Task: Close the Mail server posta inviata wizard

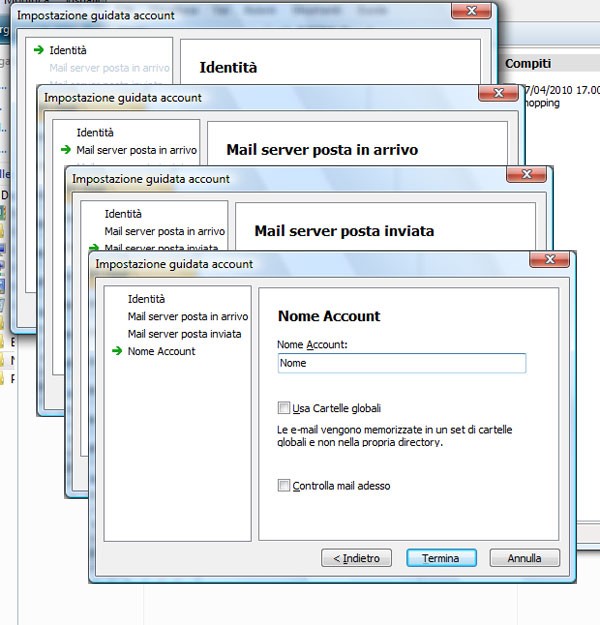Action: (x=523, y=177)
